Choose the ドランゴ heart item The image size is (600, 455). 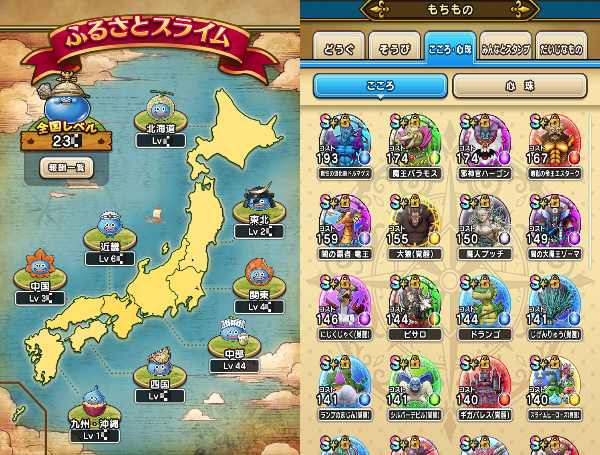(x=485, y=307)
